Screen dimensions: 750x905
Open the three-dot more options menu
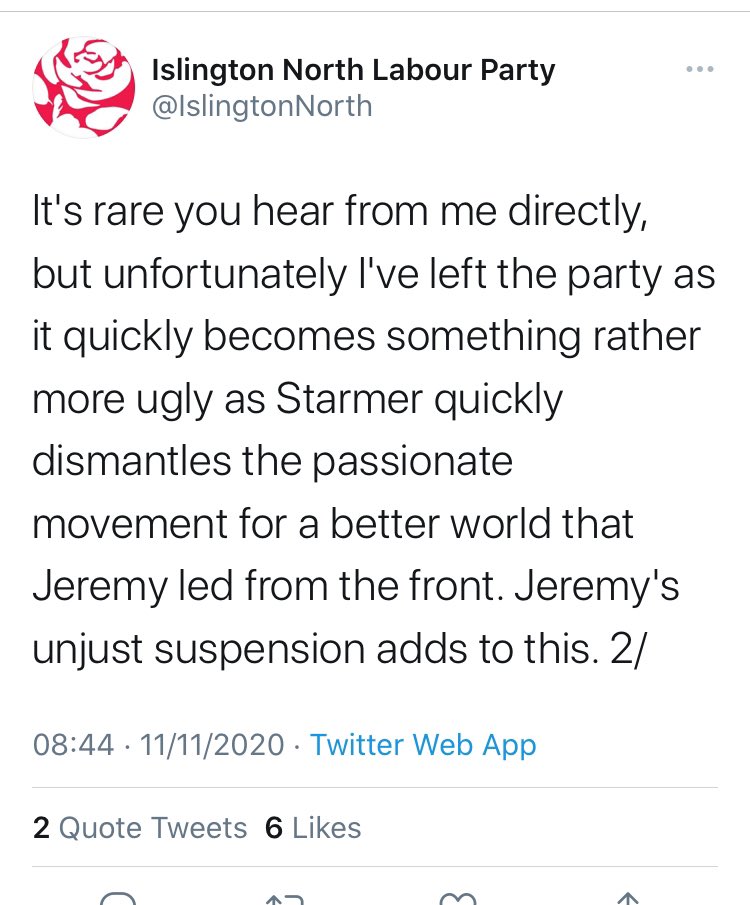click(x=697, y=70)
